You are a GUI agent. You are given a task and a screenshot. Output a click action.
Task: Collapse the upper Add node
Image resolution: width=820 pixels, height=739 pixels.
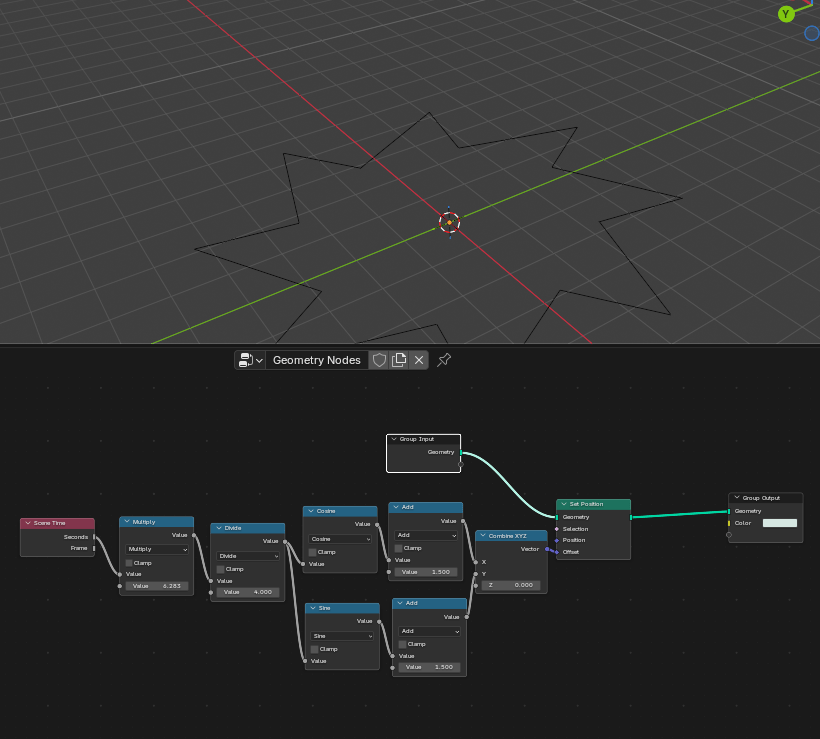[396, 507]
